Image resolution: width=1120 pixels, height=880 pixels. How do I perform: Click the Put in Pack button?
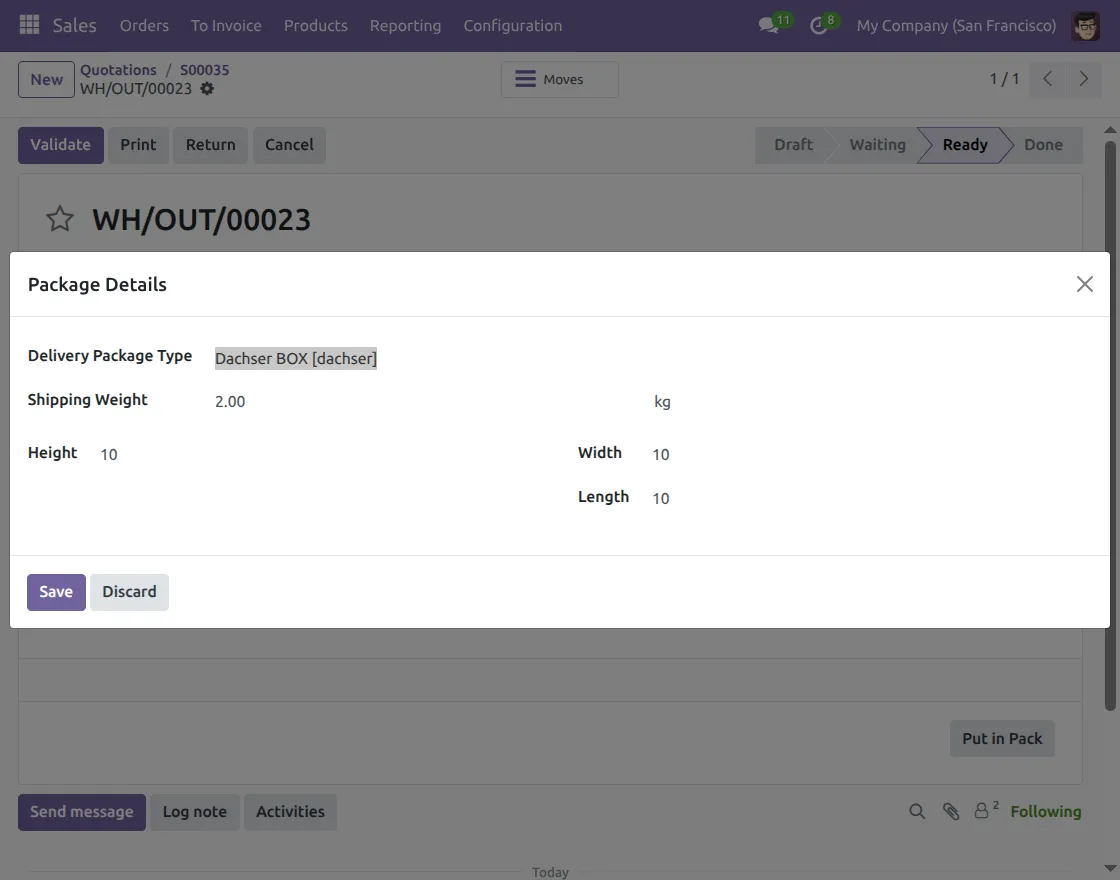(x=1002, y=739)
